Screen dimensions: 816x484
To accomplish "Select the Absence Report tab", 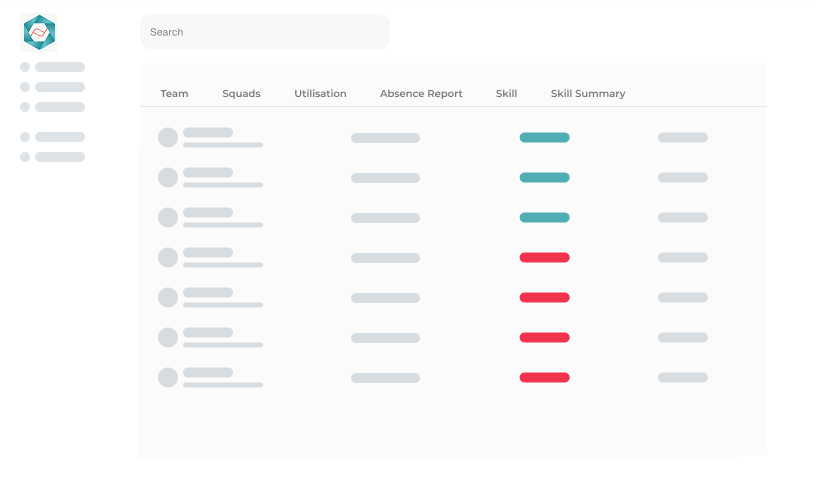I will tap(421, 94).
